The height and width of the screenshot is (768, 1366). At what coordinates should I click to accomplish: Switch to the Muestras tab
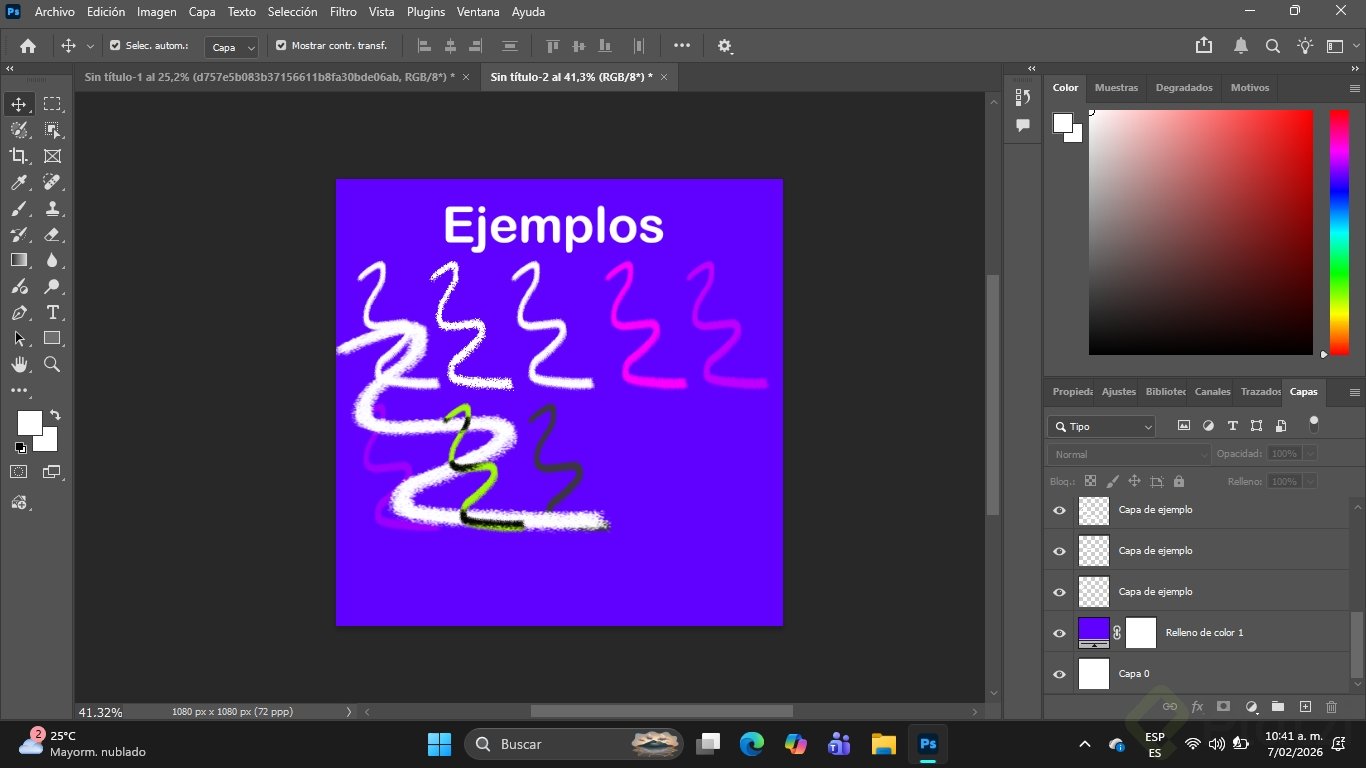pyautogui.click(x=1116, y=88)
